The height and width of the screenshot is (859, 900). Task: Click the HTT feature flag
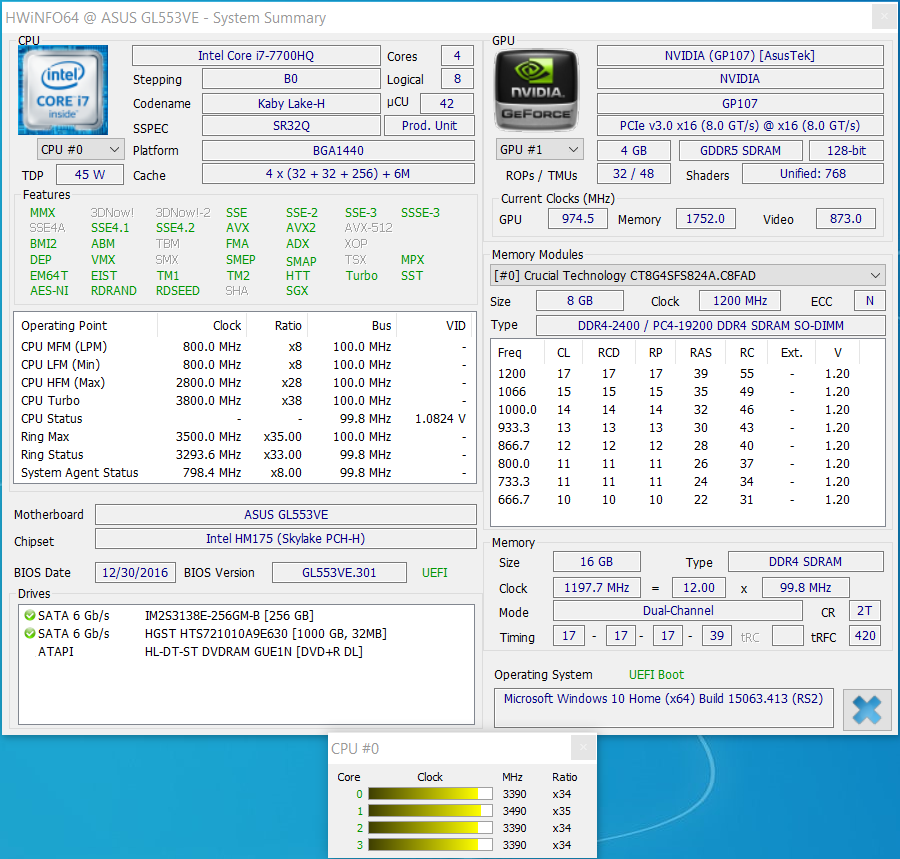tap(298, 276)
